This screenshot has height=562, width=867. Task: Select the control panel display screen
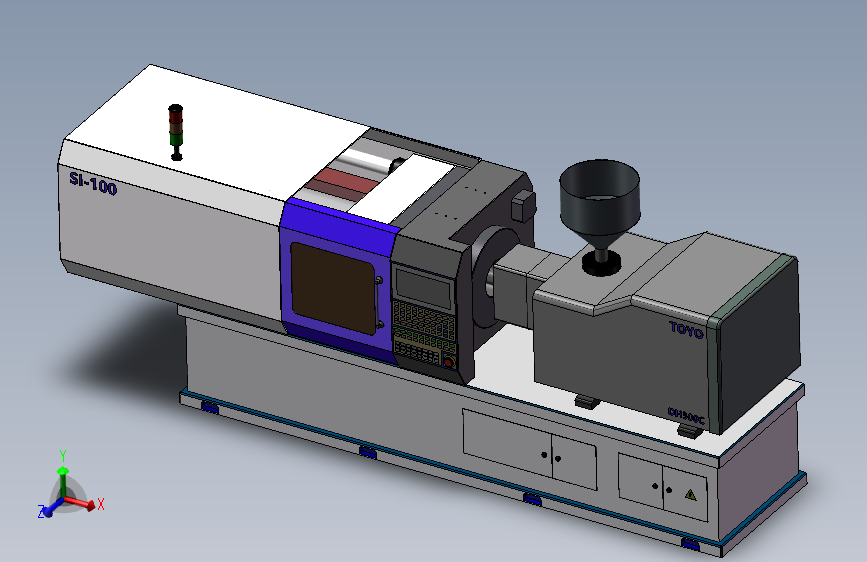coord(424,288)
